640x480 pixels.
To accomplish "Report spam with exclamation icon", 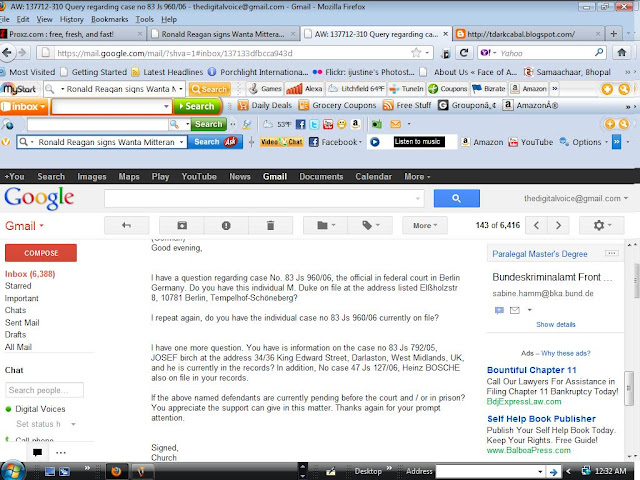I will (226, 225).
